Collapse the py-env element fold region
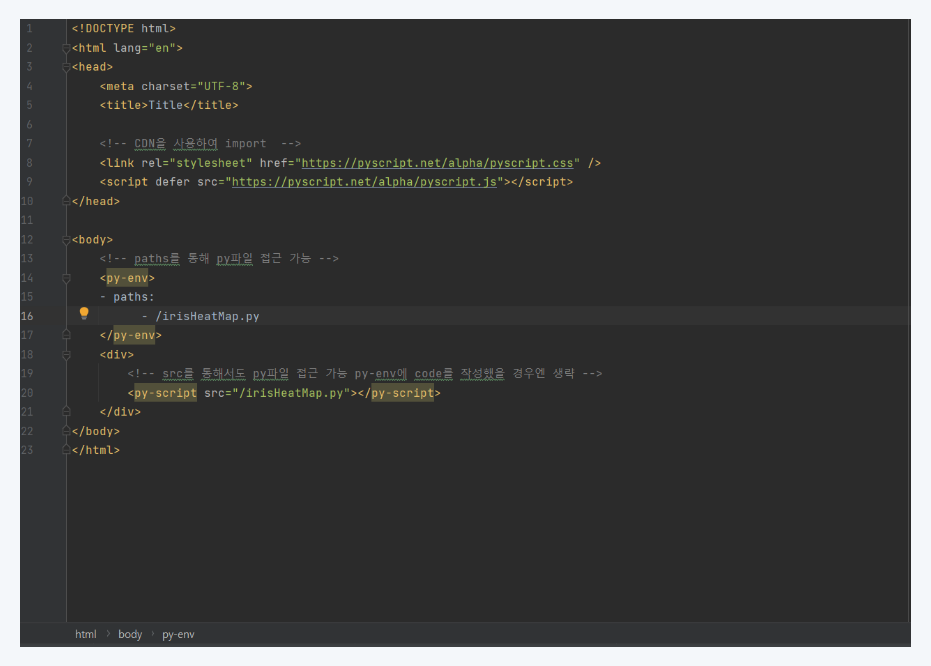 [65, 277]
